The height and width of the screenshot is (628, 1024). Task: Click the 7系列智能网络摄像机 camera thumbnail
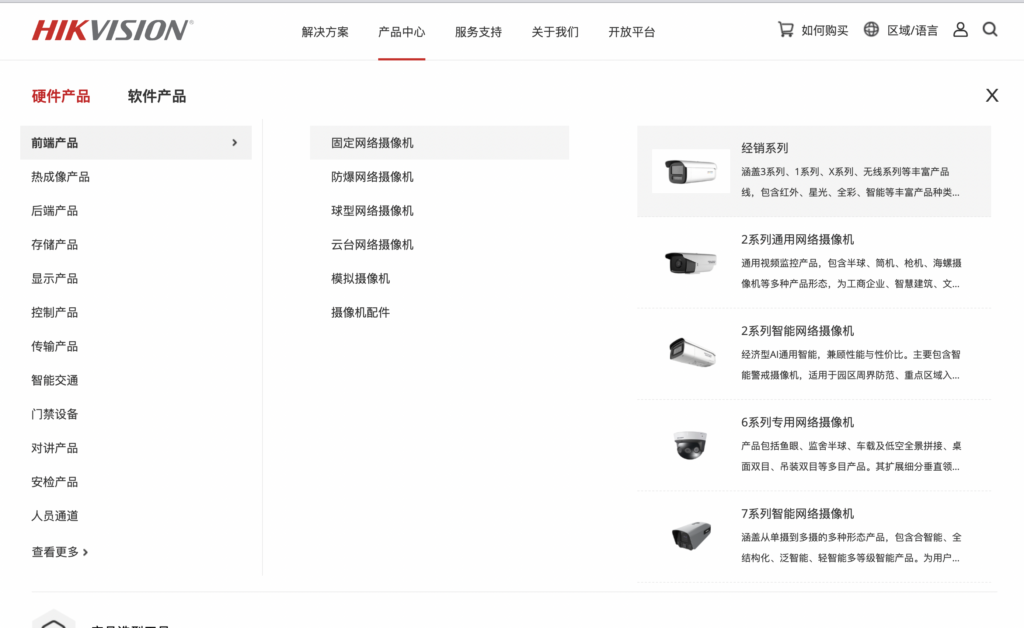click(x=692, y=536)
